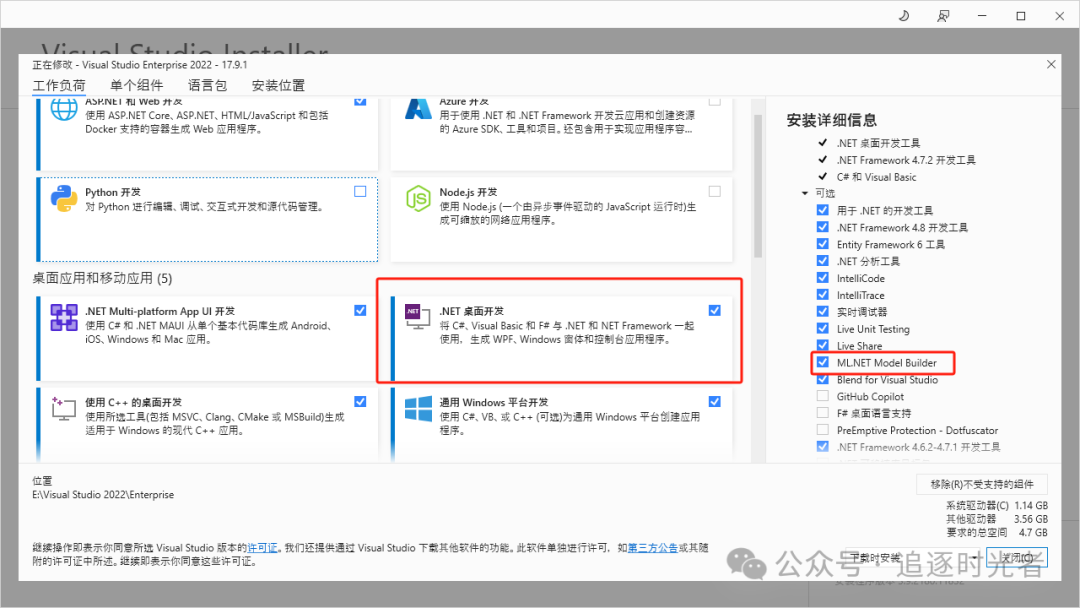Select the Python 开发 workload icon
This screenshot has height=608, width=1080.
(64, 198)
